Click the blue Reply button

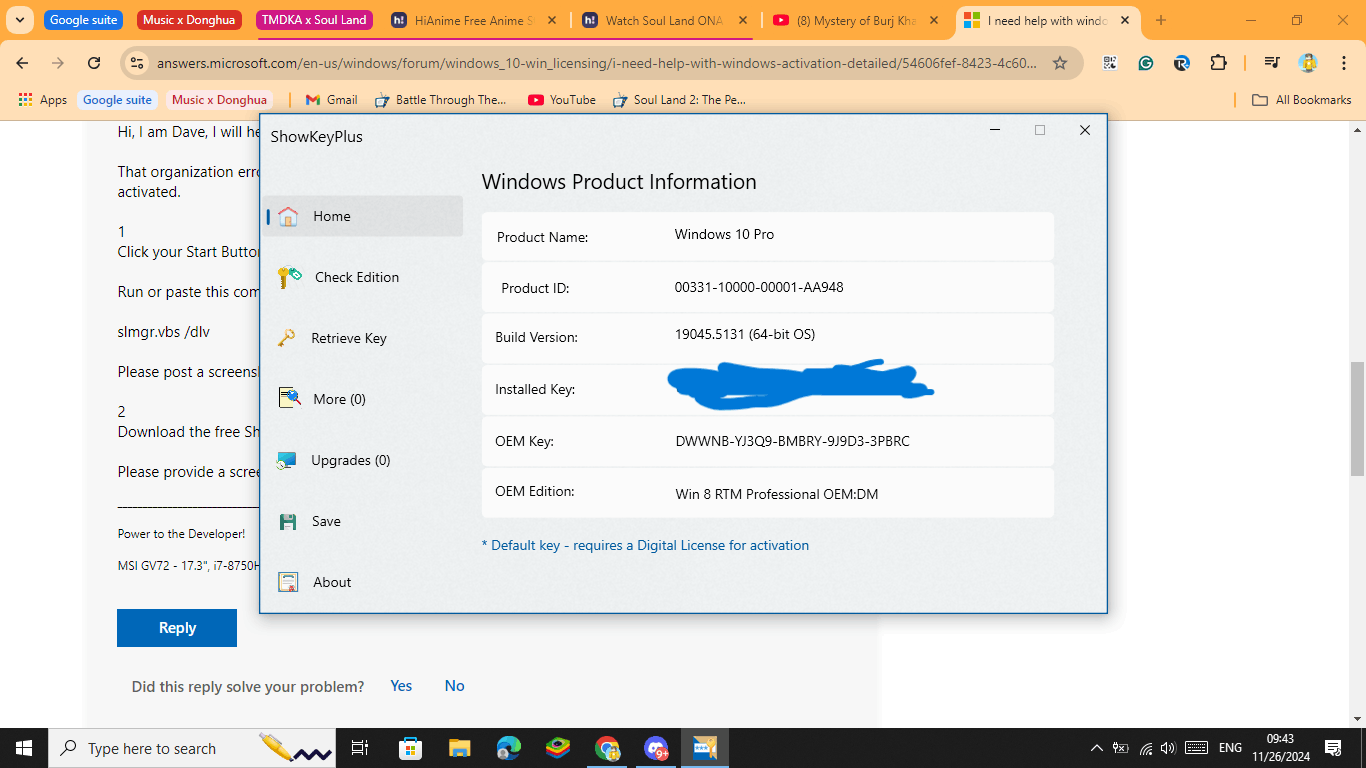177,628
